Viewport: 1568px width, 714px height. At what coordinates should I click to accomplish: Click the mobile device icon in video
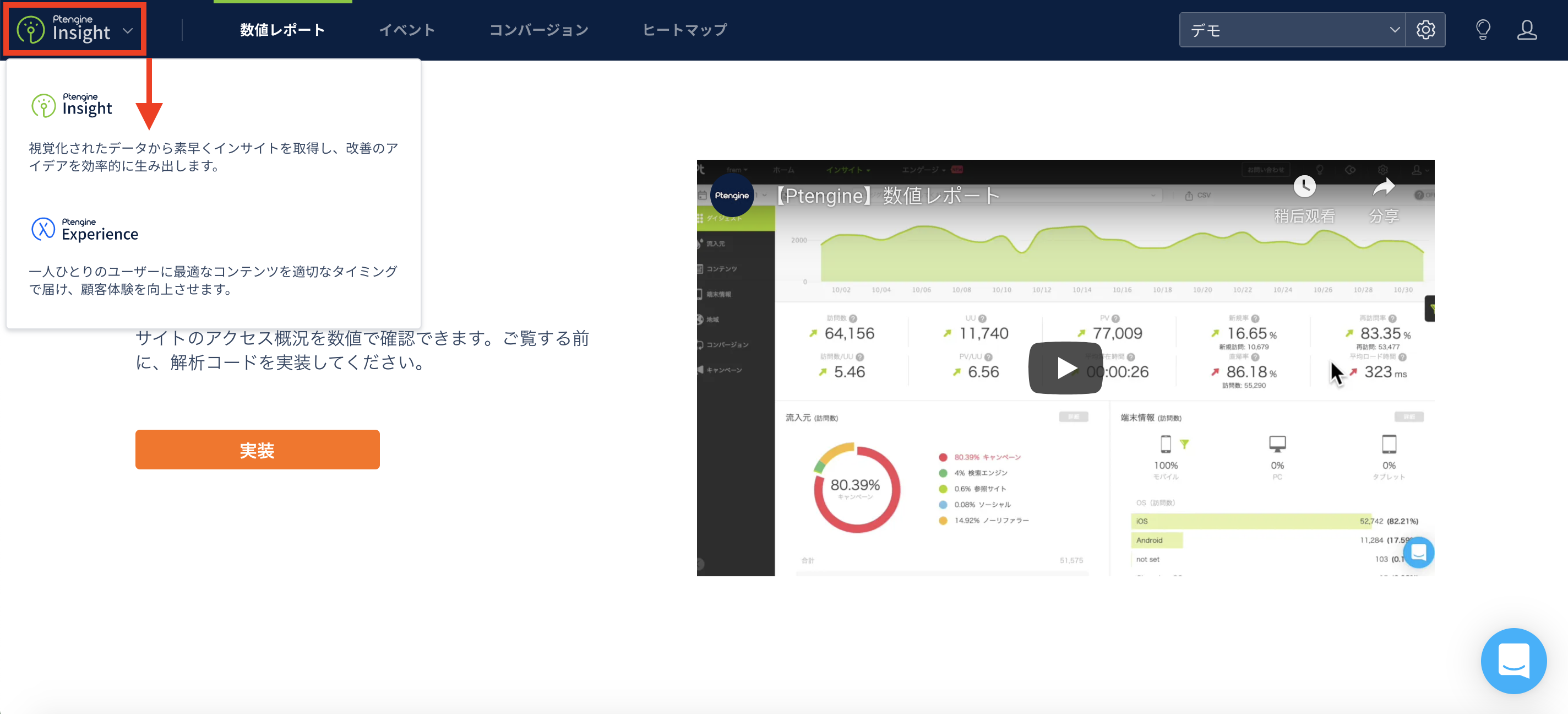click(x=1165, y=444)
